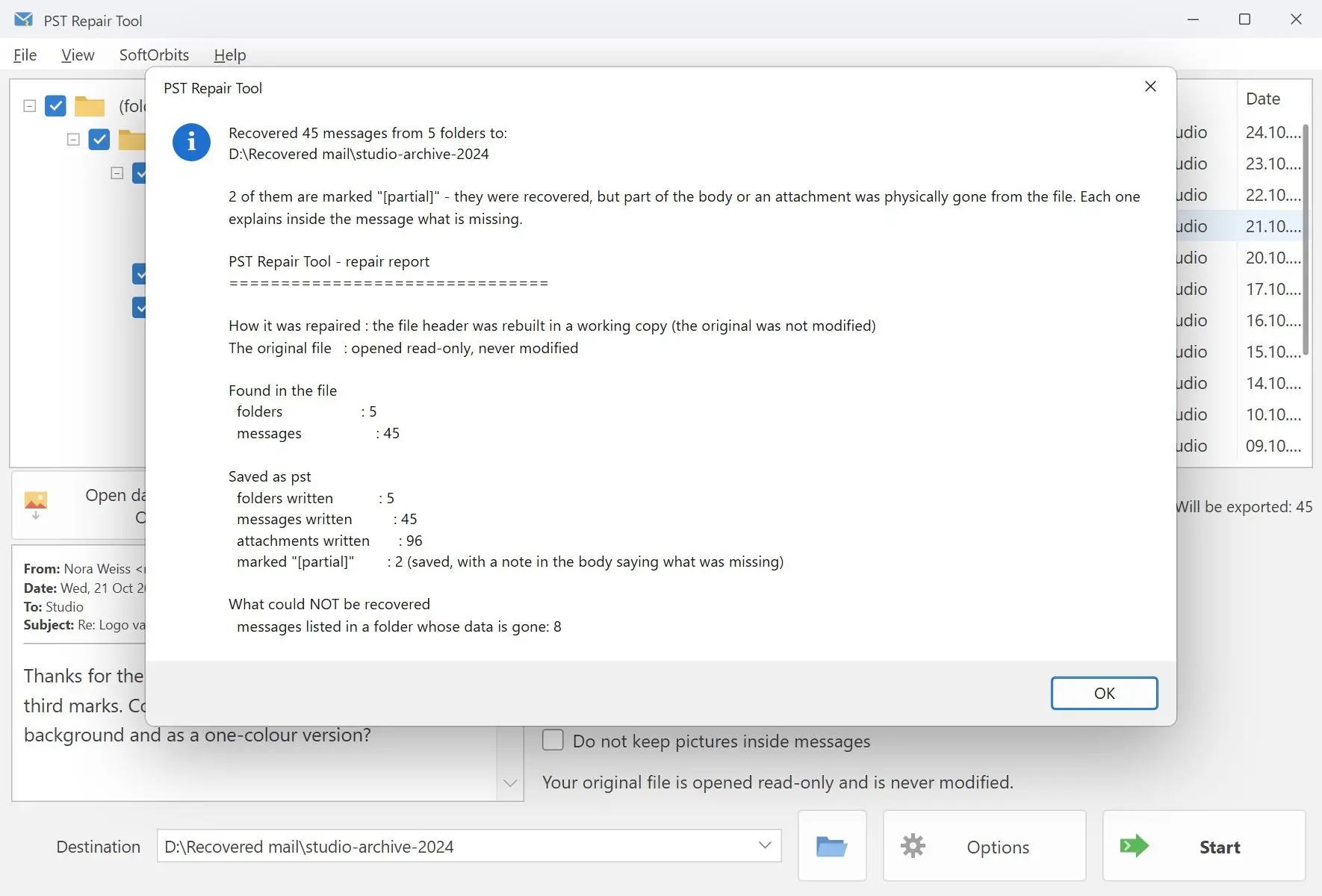Open the Destination dropdown arrow
This screenshot has height=896, width=1322.
(765, 845)
